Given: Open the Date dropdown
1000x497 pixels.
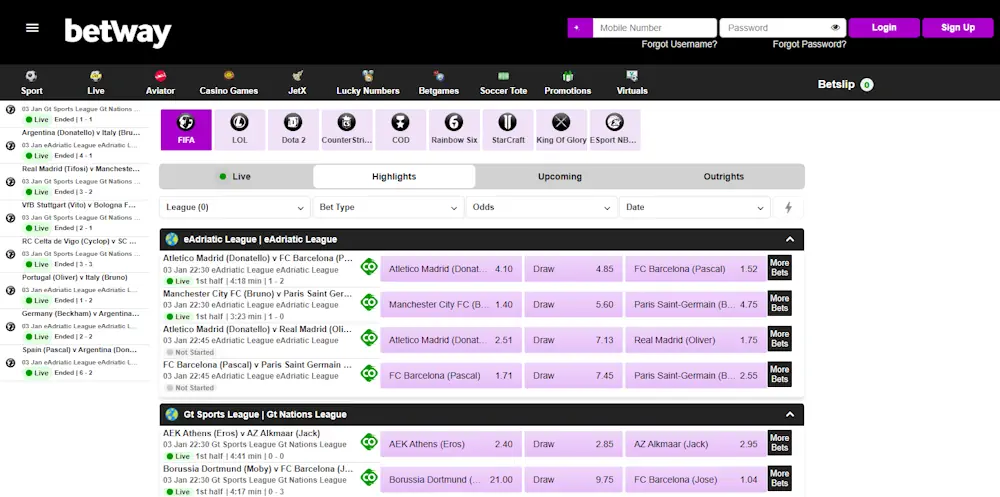Looking at the screenshot, I should tap(695, 207).
